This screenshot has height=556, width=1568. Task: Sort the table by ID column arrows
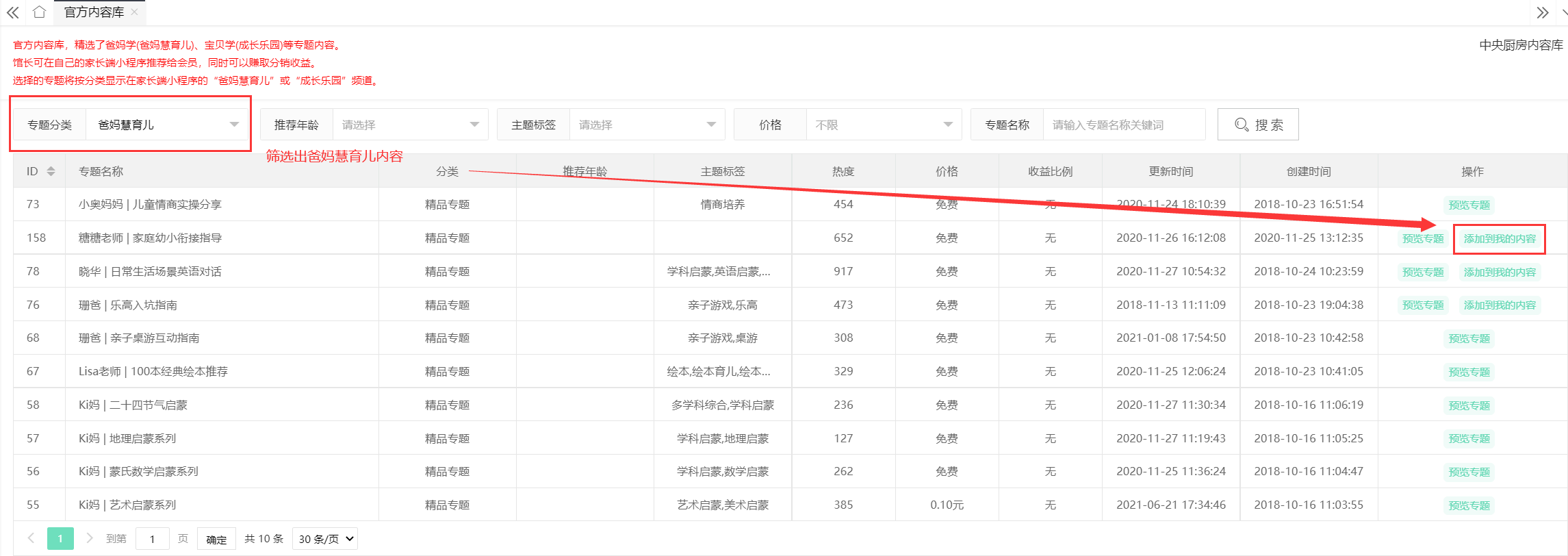(x=51, y=171)
